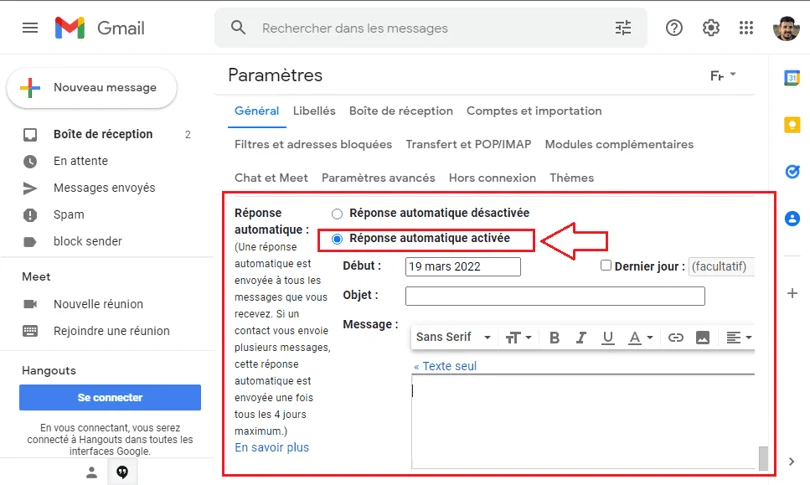Select Réponse automatique activée radio button
Screen dimensions: 810x485
[337, 239]
